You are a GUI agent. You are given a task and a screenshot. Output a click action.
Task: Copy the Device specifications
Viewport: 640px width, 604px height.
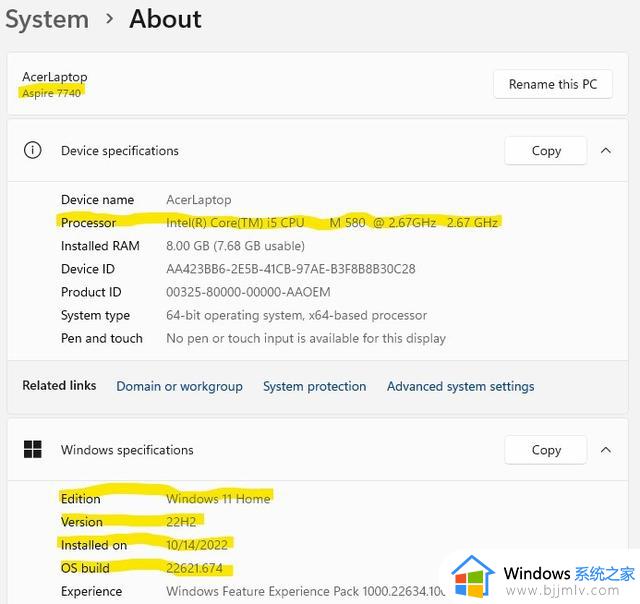point(546,151)
